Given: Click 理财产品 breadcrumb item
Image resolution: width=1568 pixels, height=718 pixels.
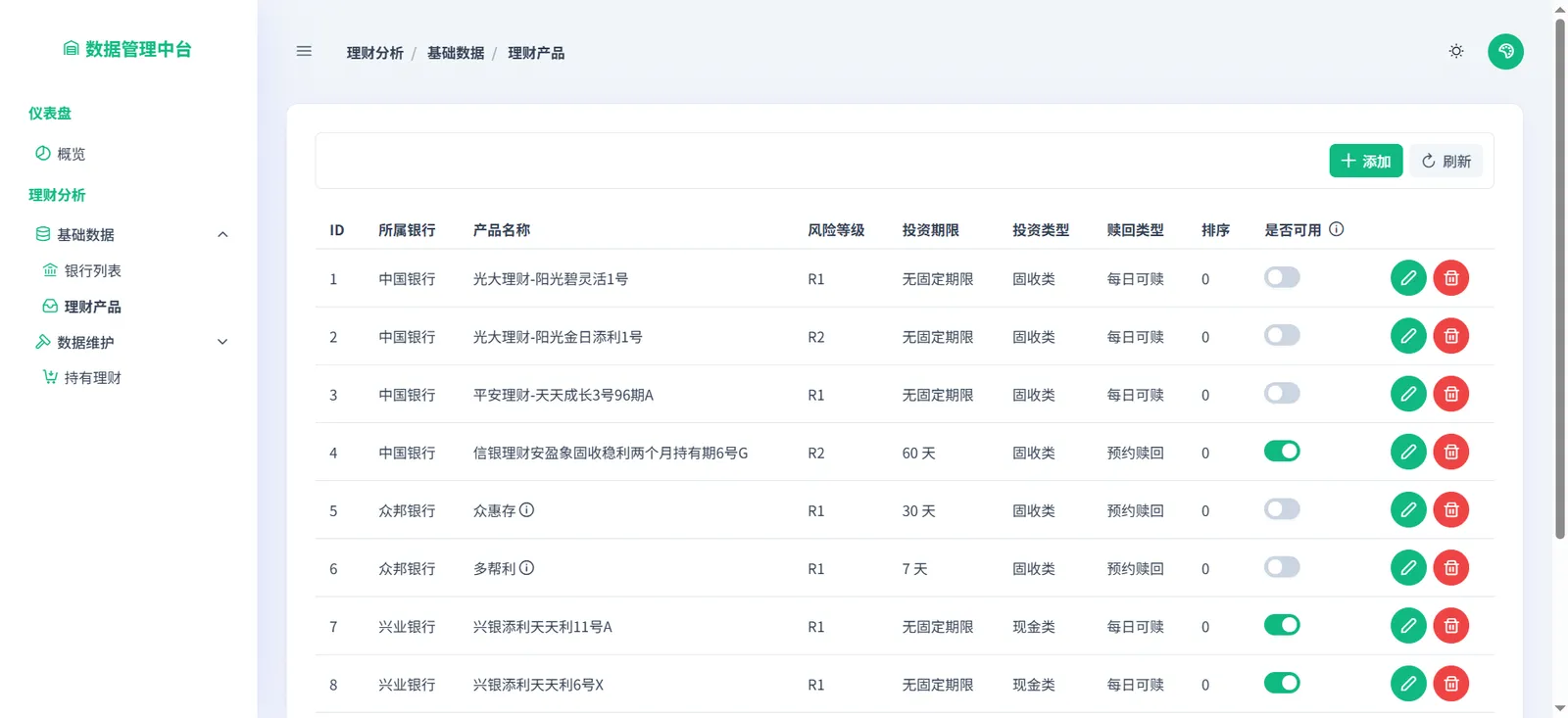Looking at the screenshot, I should point(536,53).
